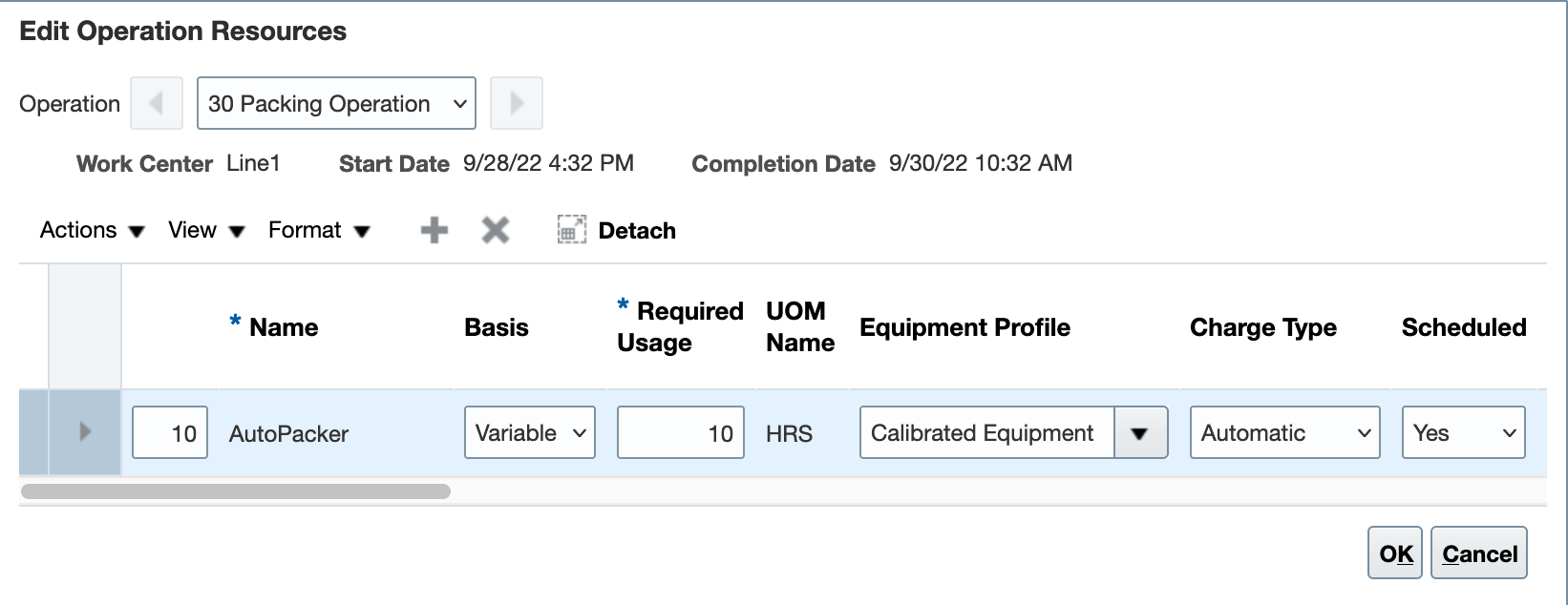Click the add resource plus icon
This screenshot has height=605, width=1568.
click(x=434, y=230)
